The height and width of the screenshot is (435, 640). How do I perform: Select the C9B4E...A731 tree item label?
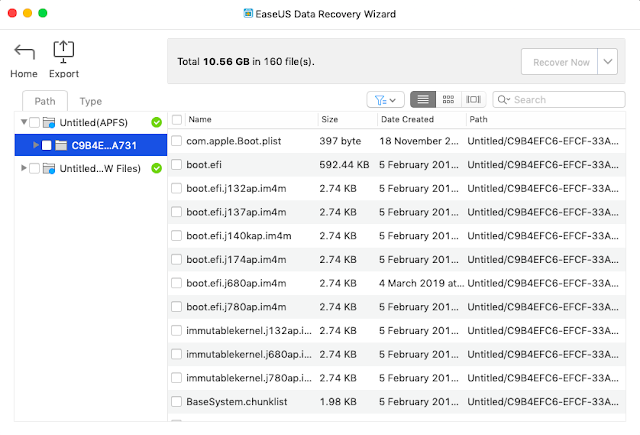click(x=104, y=145)
